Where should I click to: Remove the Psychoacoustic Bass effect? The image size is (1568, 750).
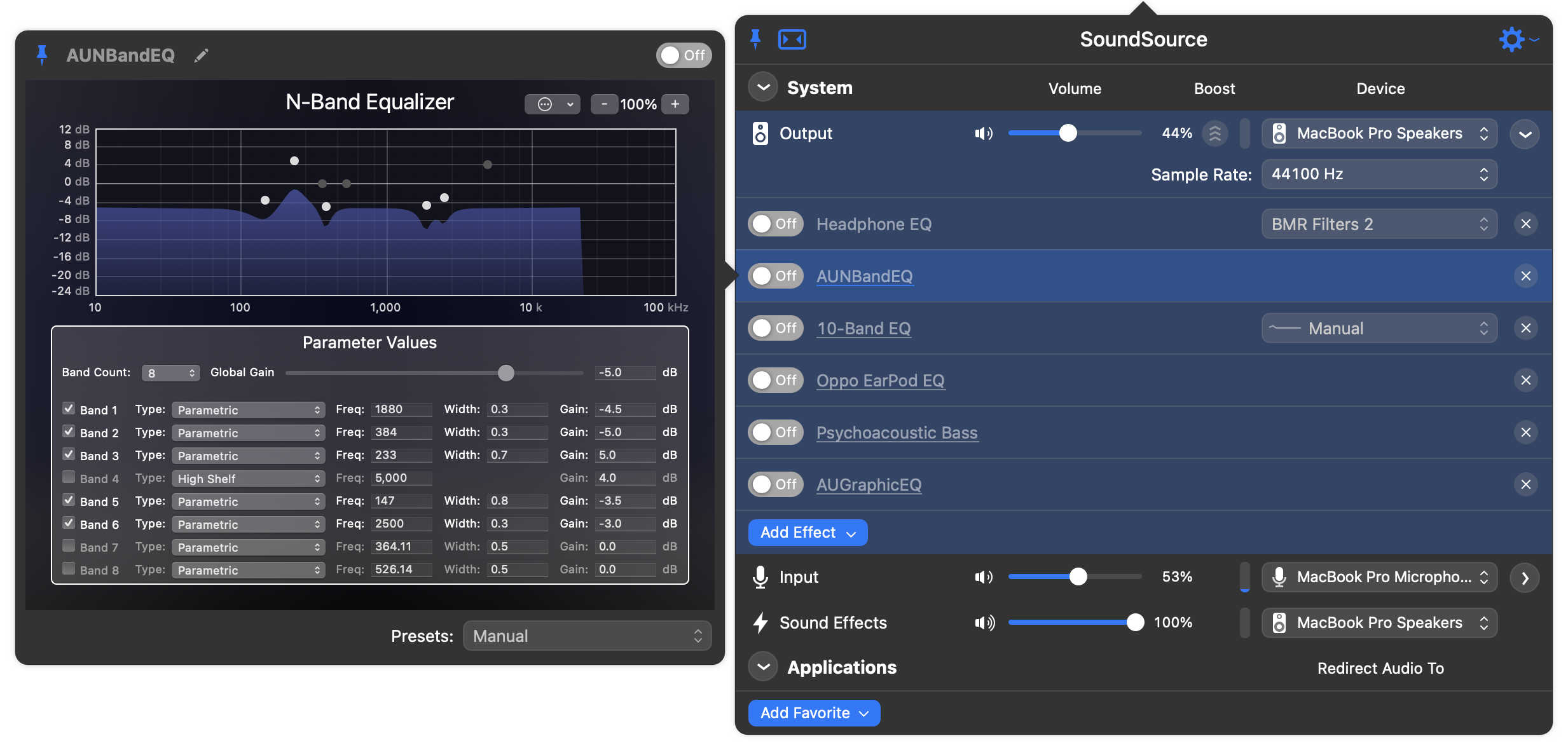click(x=1525, y=432)
